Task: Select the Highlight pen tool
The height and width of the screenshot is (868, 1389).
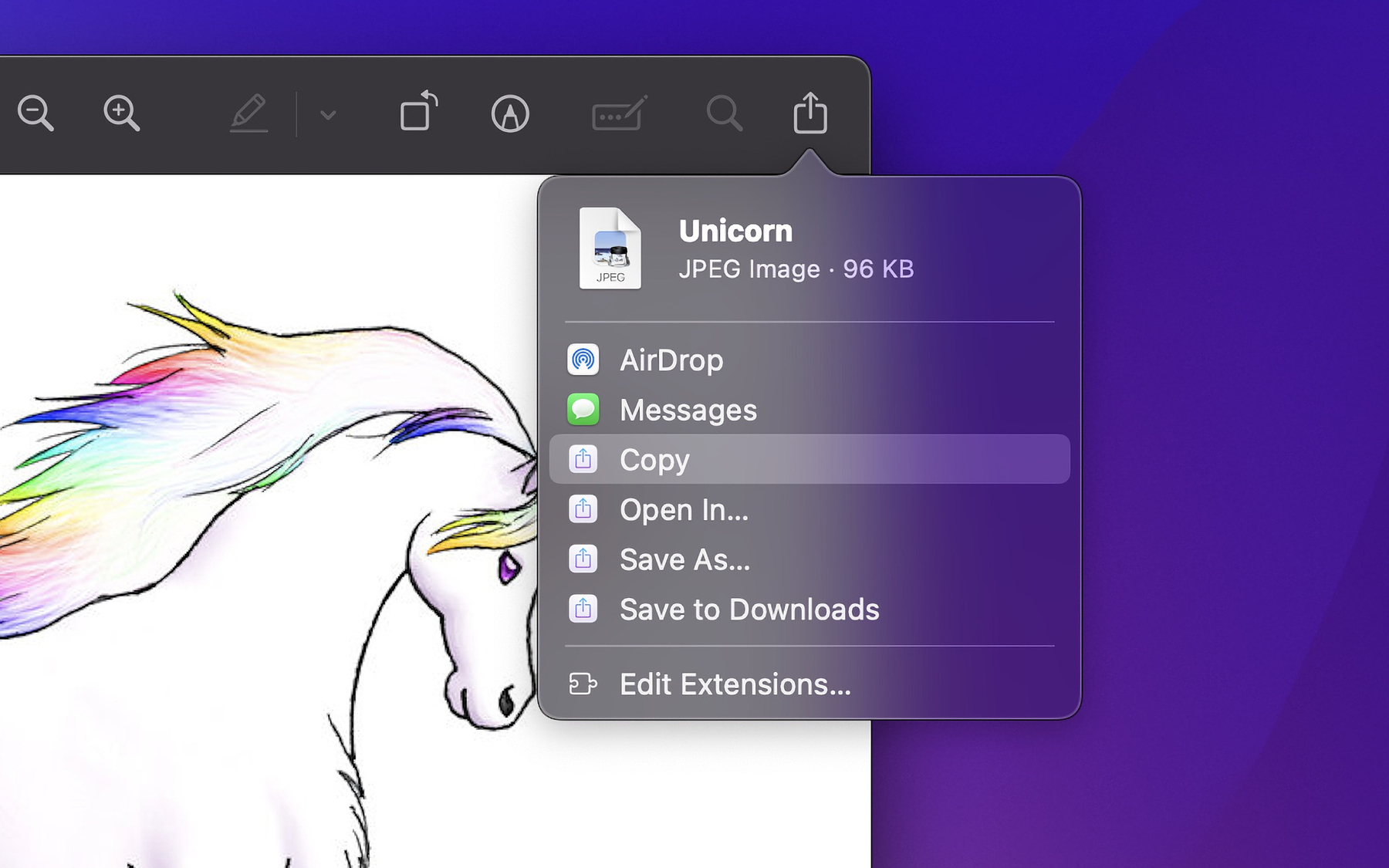Action: (x=248, y=113)
